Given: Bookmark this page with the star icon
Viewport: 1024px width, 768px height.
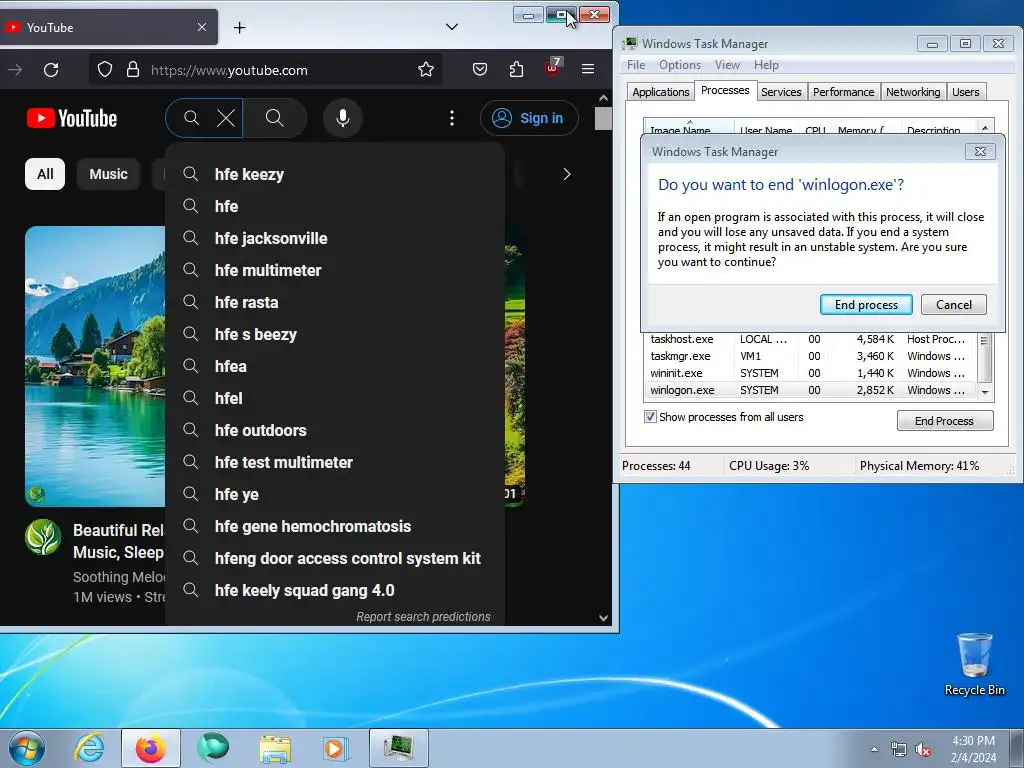Looking at the screenshot, I should [x=426, y=70].
